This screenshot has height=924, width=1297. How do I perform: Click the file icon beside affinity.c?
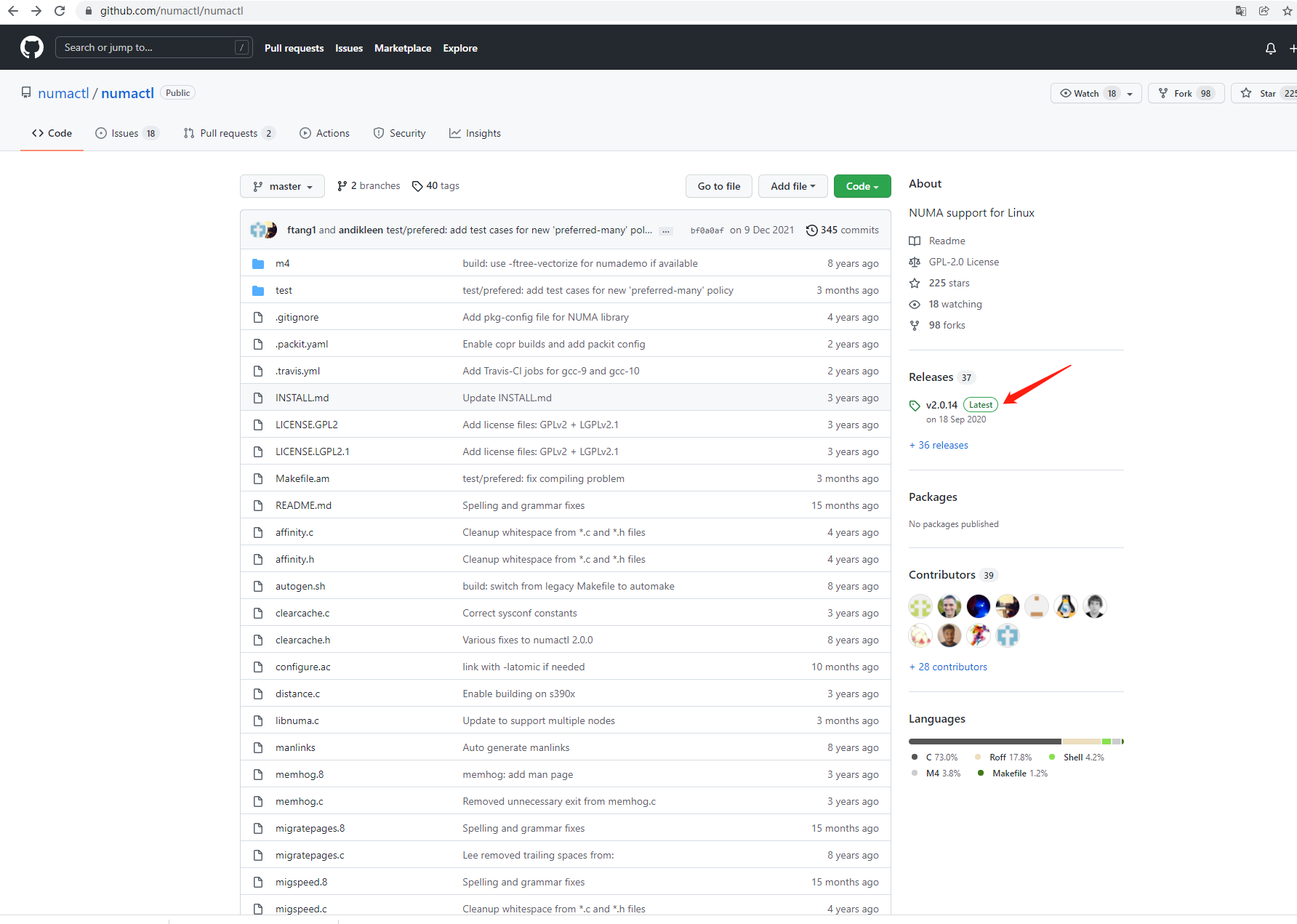point(258,532)
